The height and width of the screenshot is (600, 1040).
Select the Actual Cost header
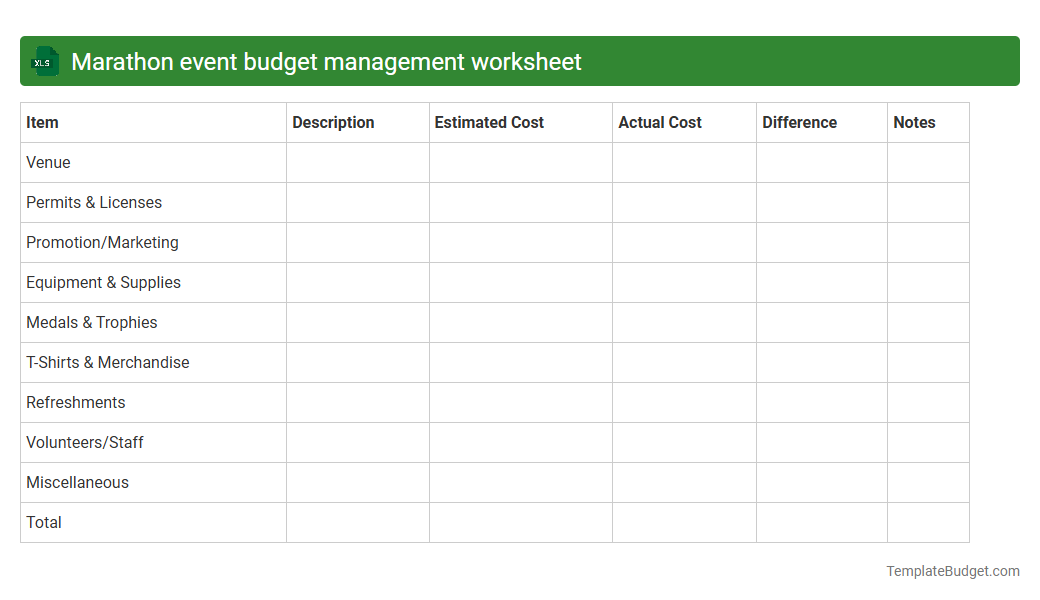pos(660,122)
